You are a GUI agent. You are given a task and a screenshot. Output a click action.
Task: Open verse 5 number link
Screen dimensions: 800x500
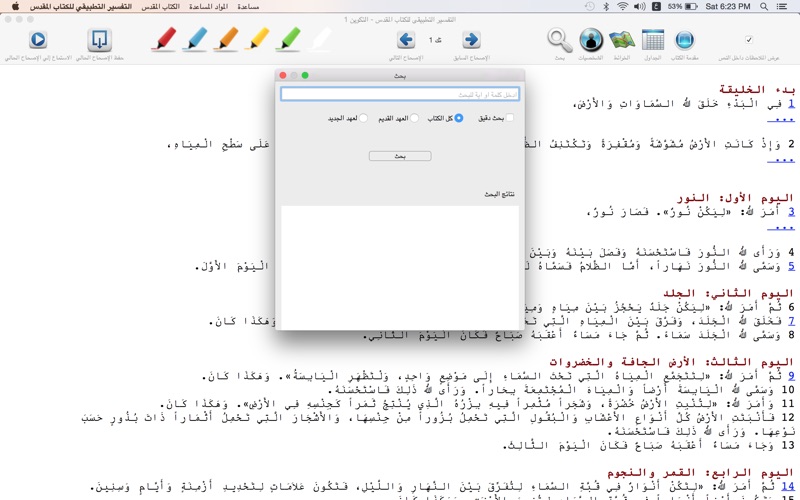791,266
